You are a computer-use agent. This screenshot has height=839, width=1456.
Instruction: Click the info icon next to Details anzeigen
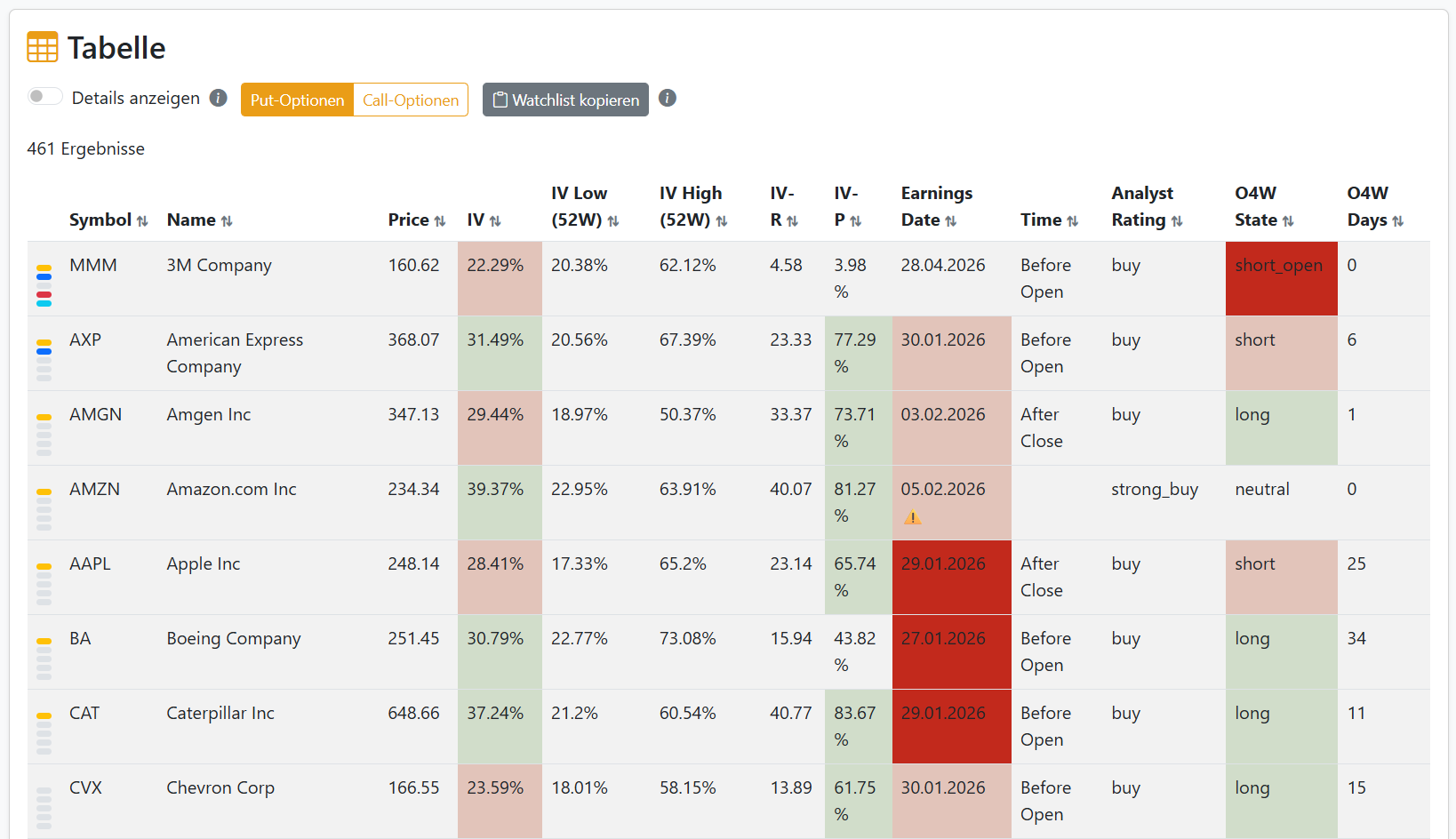coord(218,98)
